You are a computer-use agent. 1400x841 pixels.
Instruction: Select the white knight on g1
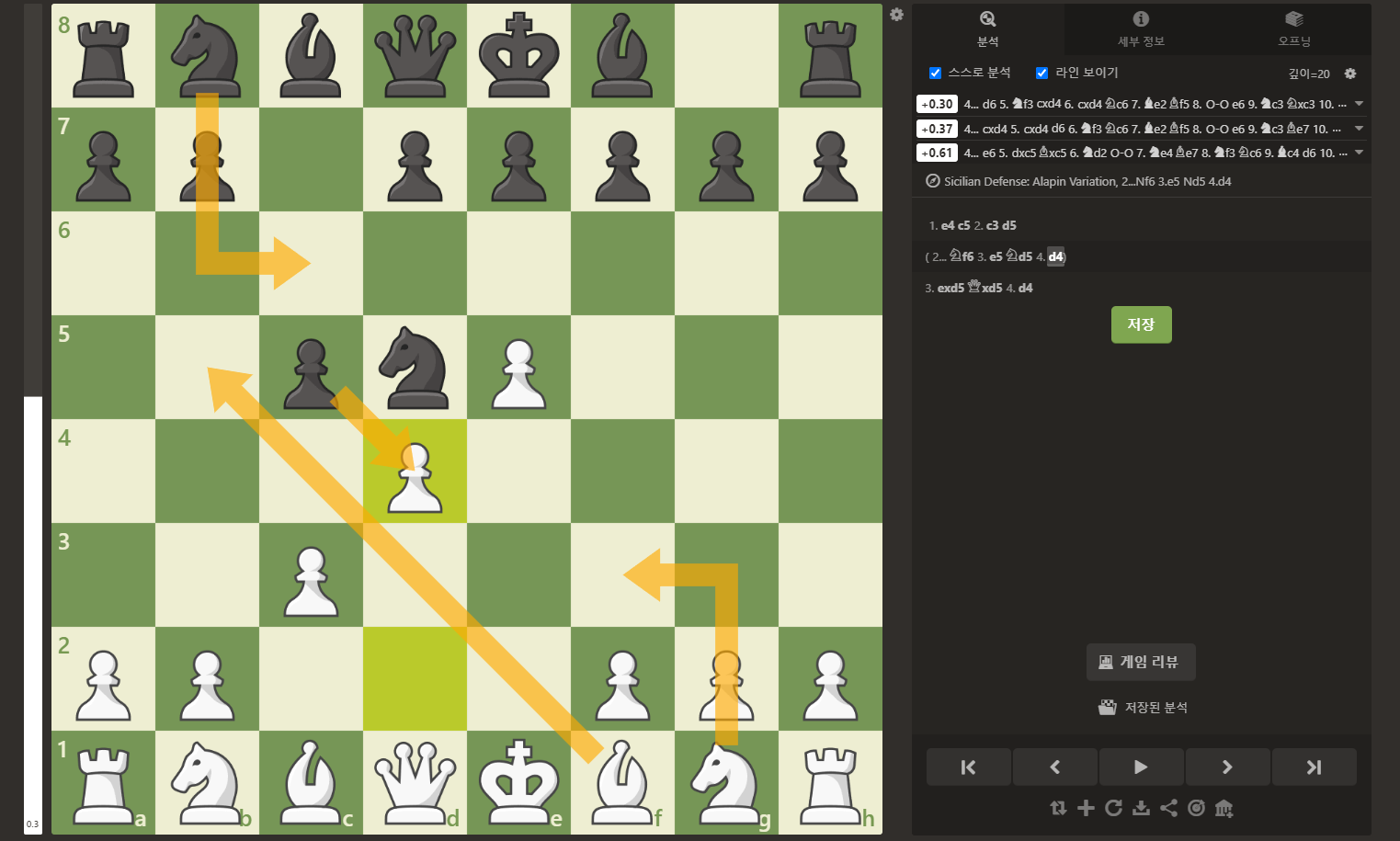point(726,782)
